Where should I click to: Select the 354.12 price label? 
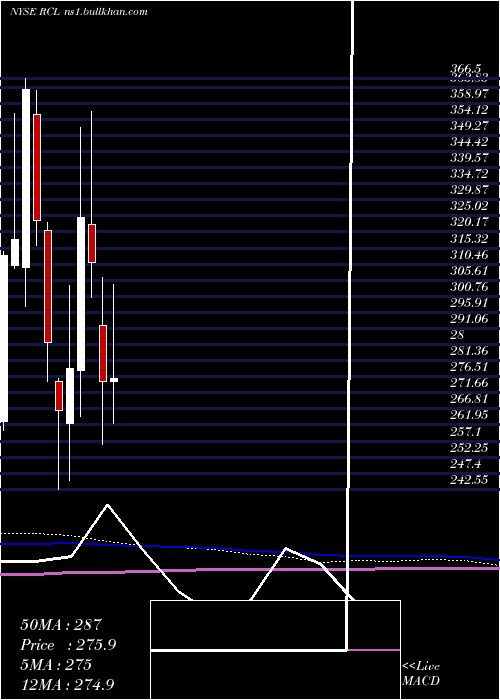click(469, 110)
